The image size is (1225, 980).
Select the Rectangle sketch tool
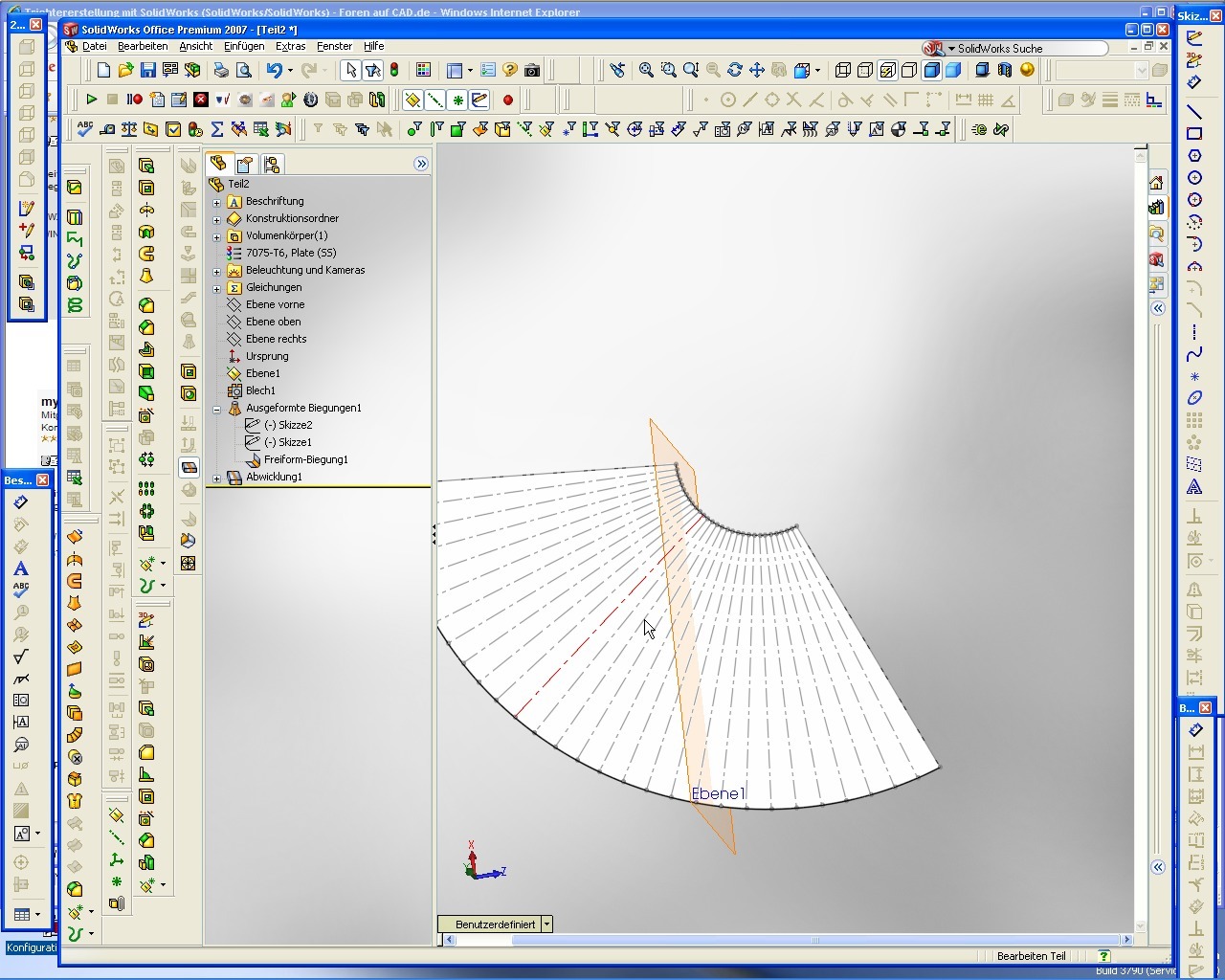click(x=1194, y=134)
